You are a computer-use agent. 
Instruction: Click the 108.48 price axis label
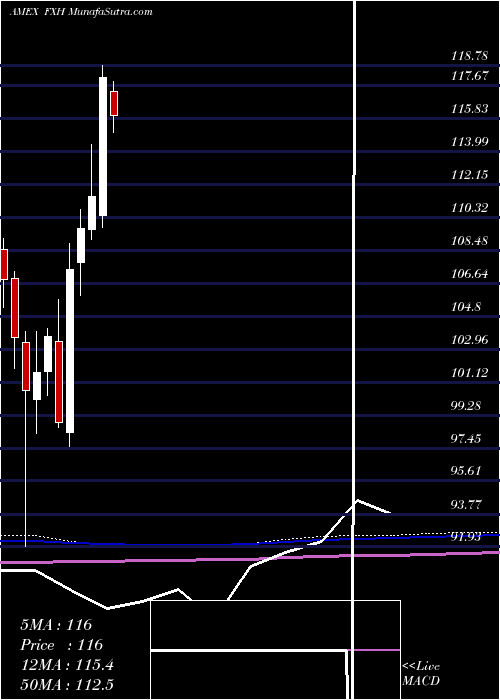pyautogui.click(x=469, y=242)
